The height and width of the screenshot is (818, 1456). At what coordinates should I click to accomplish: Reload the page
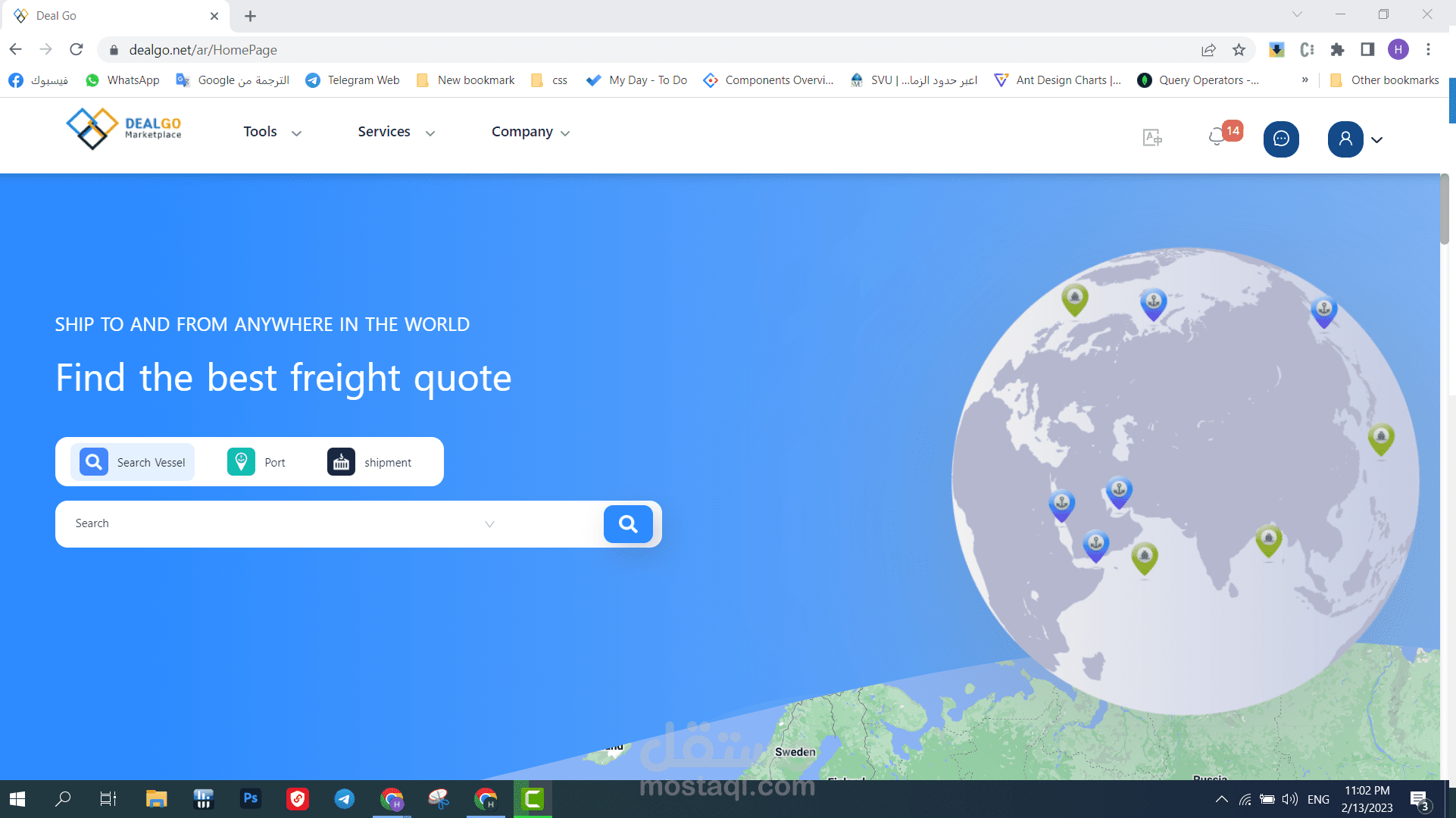(x=77, y=50)
